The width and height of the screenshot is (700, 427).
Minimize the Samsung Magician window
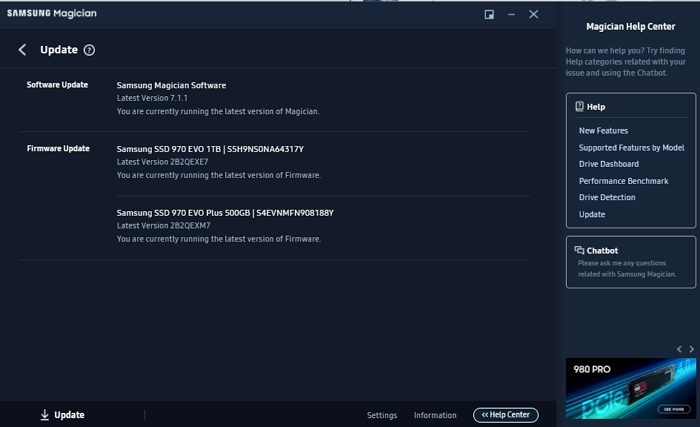511,14
